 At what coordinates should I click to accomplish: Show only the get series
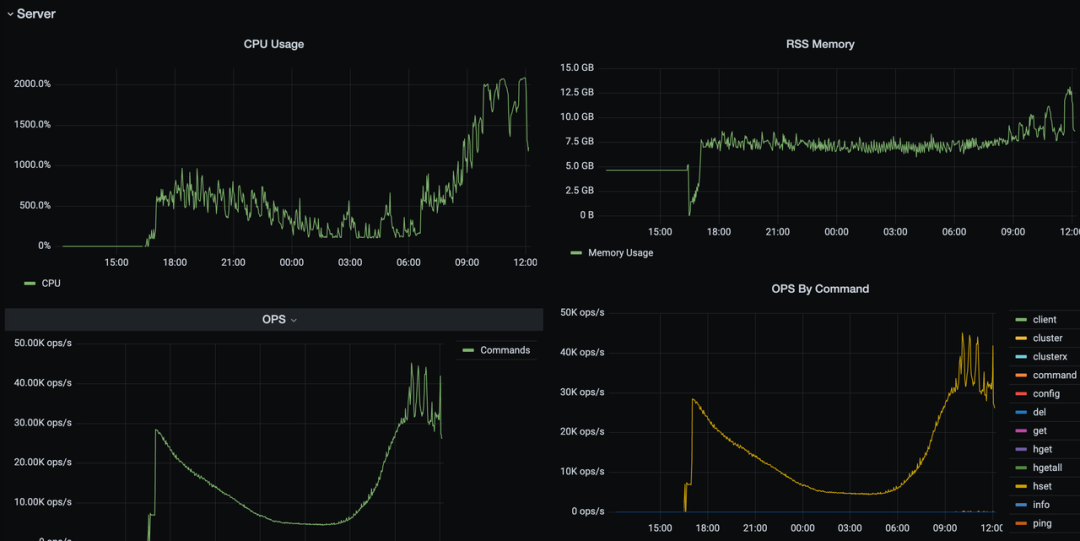(x=1039, y=431)
